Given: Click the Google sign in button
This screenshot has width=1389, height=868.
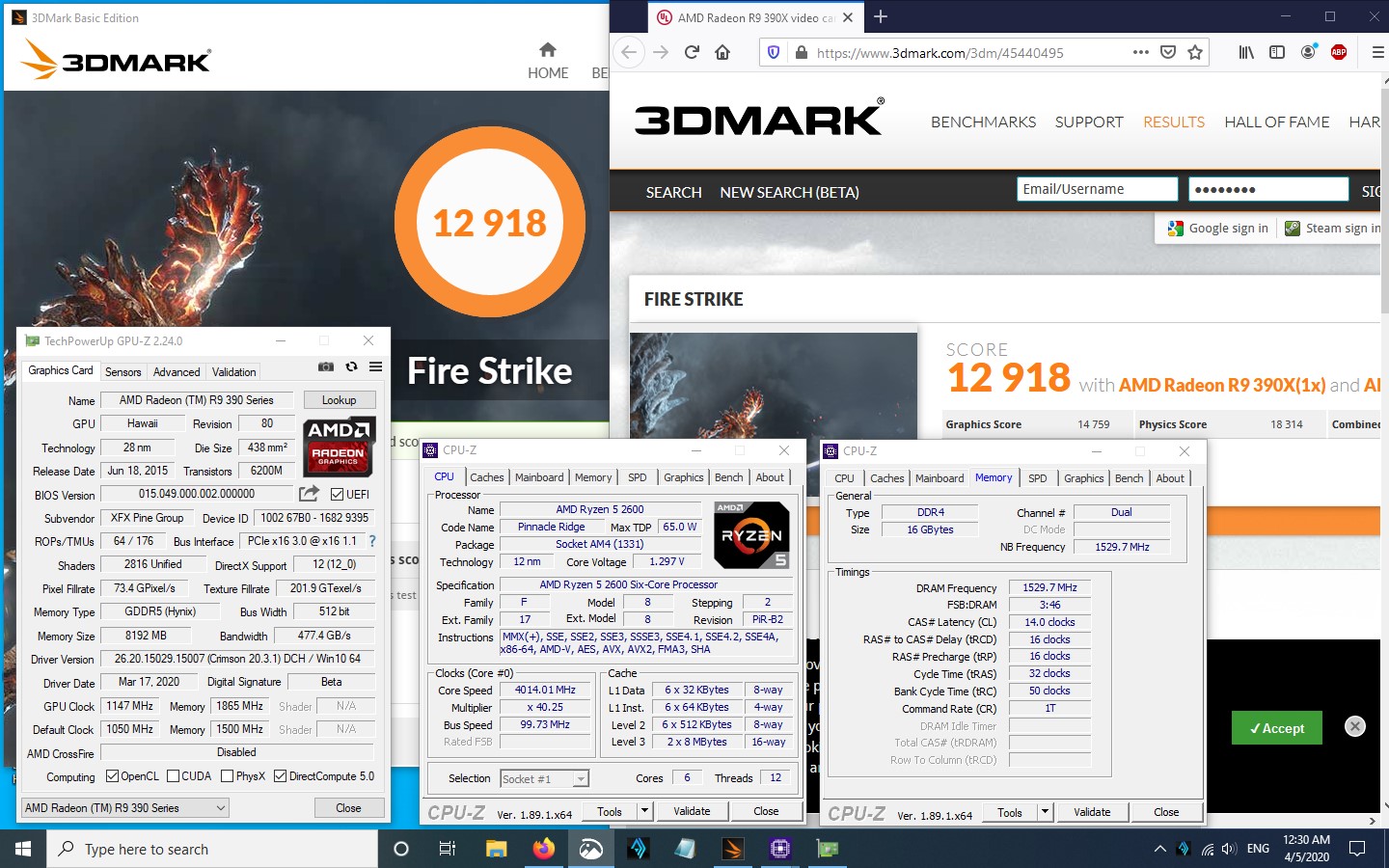Looking at the screenshot, I should [1218, 229].
